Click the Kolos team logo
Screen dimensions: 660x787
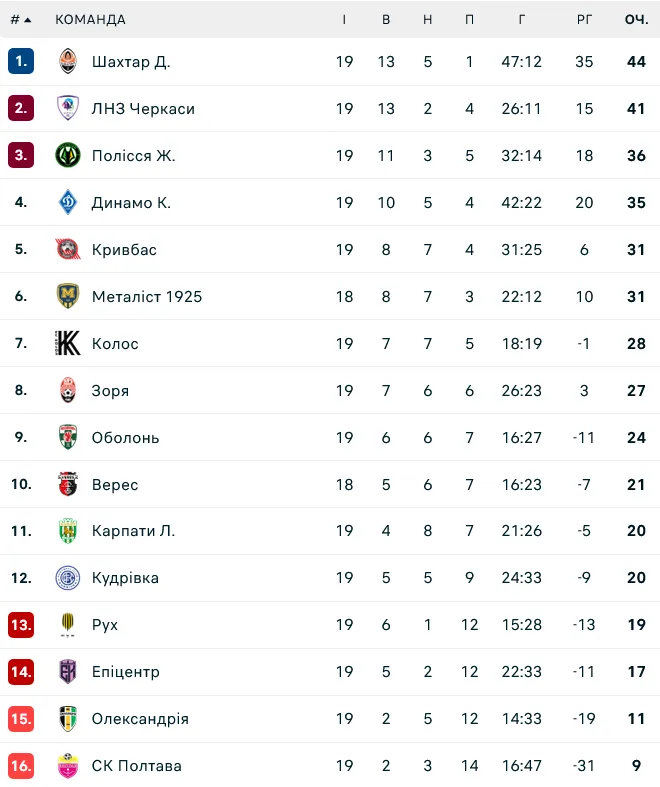(68, 344)
